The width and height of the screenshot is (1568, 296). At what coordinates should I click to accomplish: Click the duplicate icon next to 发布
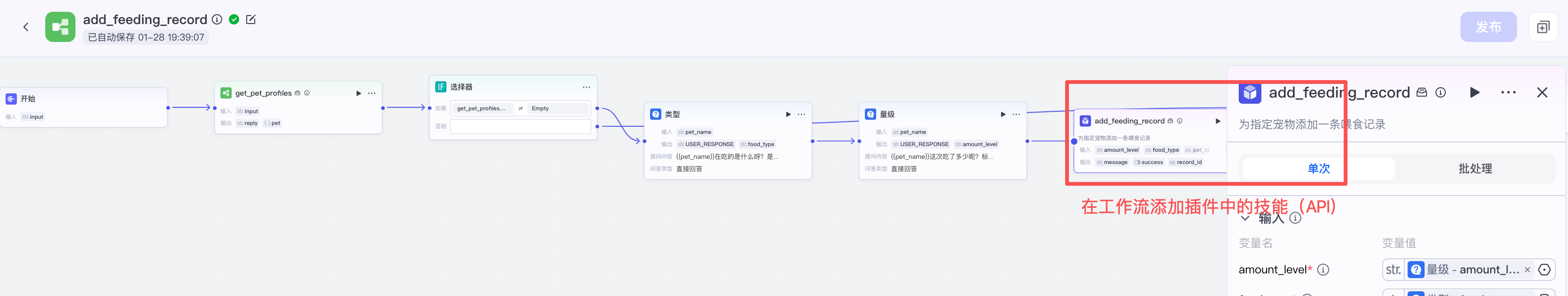[1543, 27]
